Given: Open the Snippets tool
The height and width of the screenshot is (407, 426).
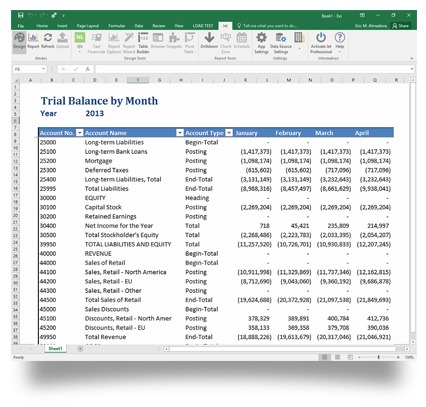Looking at the screenshot, I should click(x=174, y=40).
